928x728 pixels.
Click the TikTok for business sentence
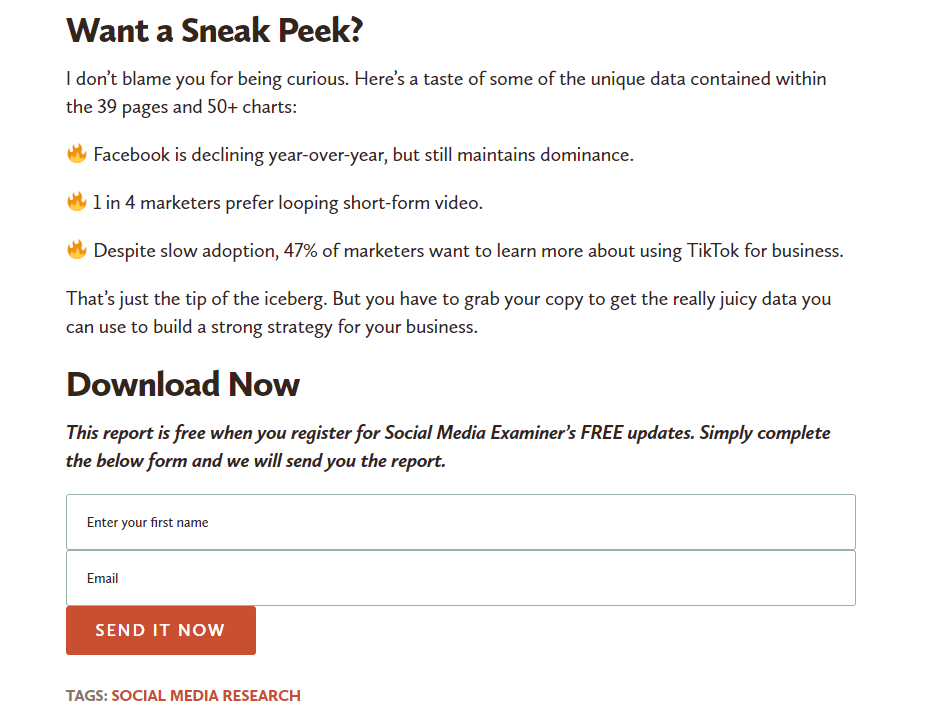pos(468,251)
